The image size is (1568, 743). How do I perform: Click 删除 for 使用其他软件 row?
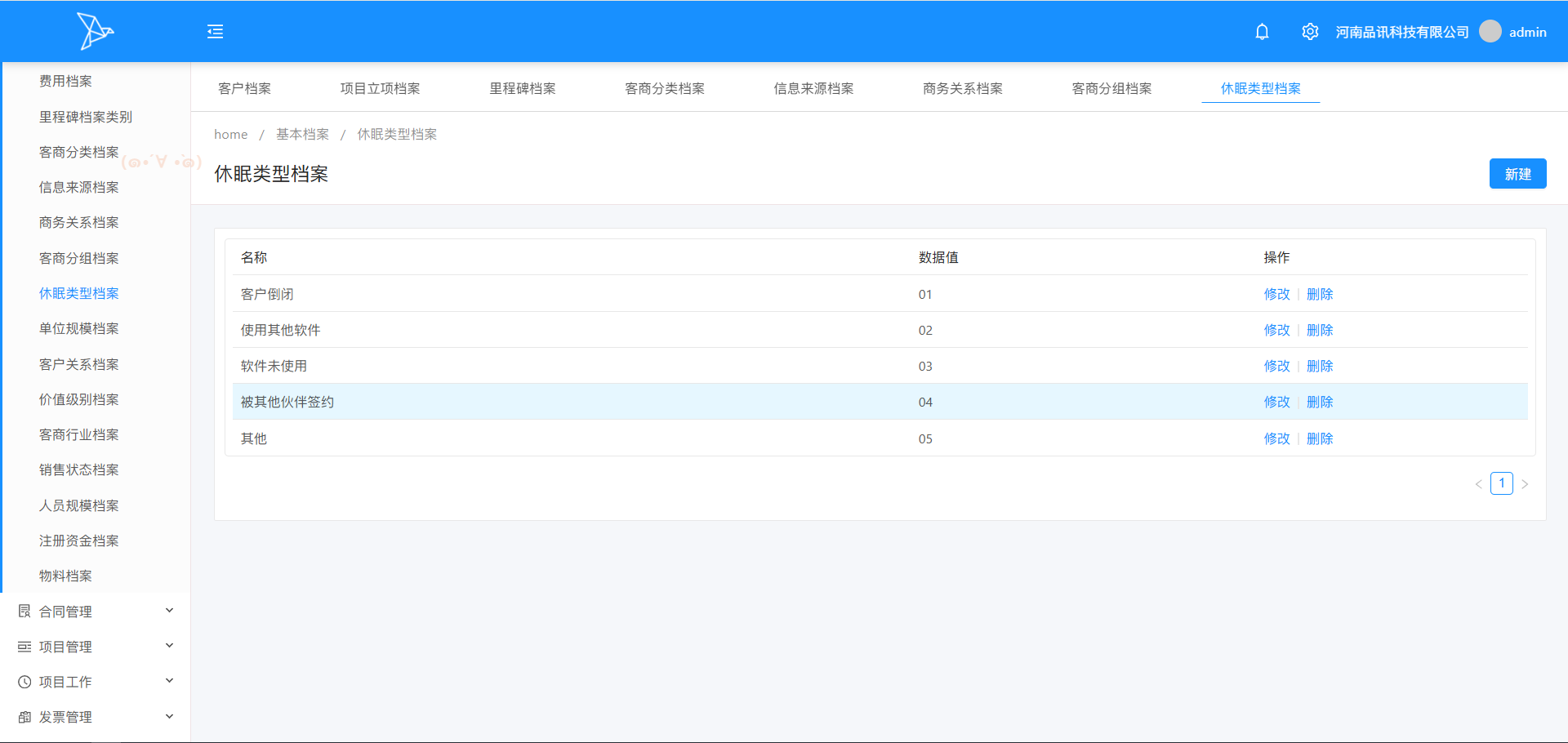1320,330
